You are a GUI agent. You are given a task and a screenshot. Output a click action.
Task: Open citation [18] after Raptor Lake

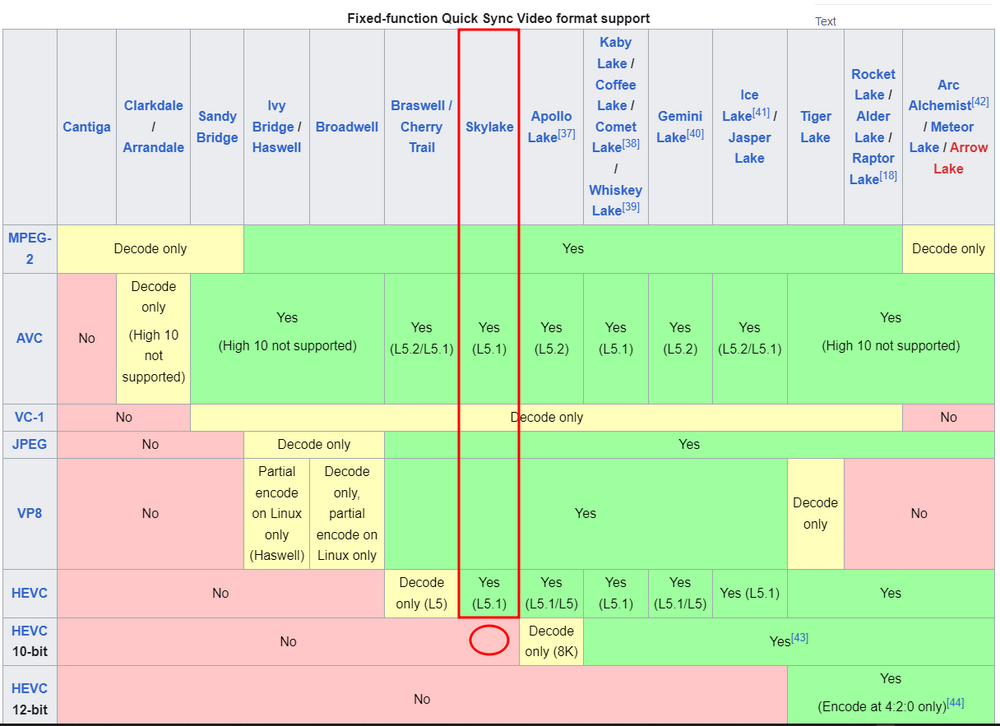(x=888, y=175)
